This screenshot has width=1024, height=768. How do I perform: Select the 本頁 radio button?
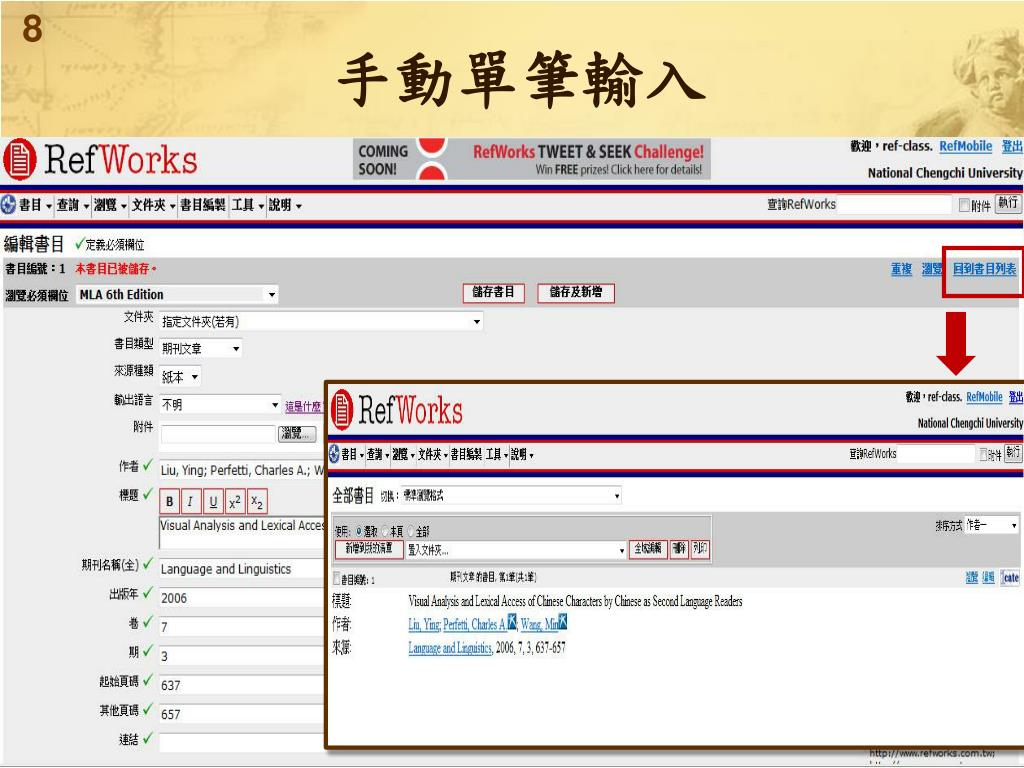tap(385, 532)
